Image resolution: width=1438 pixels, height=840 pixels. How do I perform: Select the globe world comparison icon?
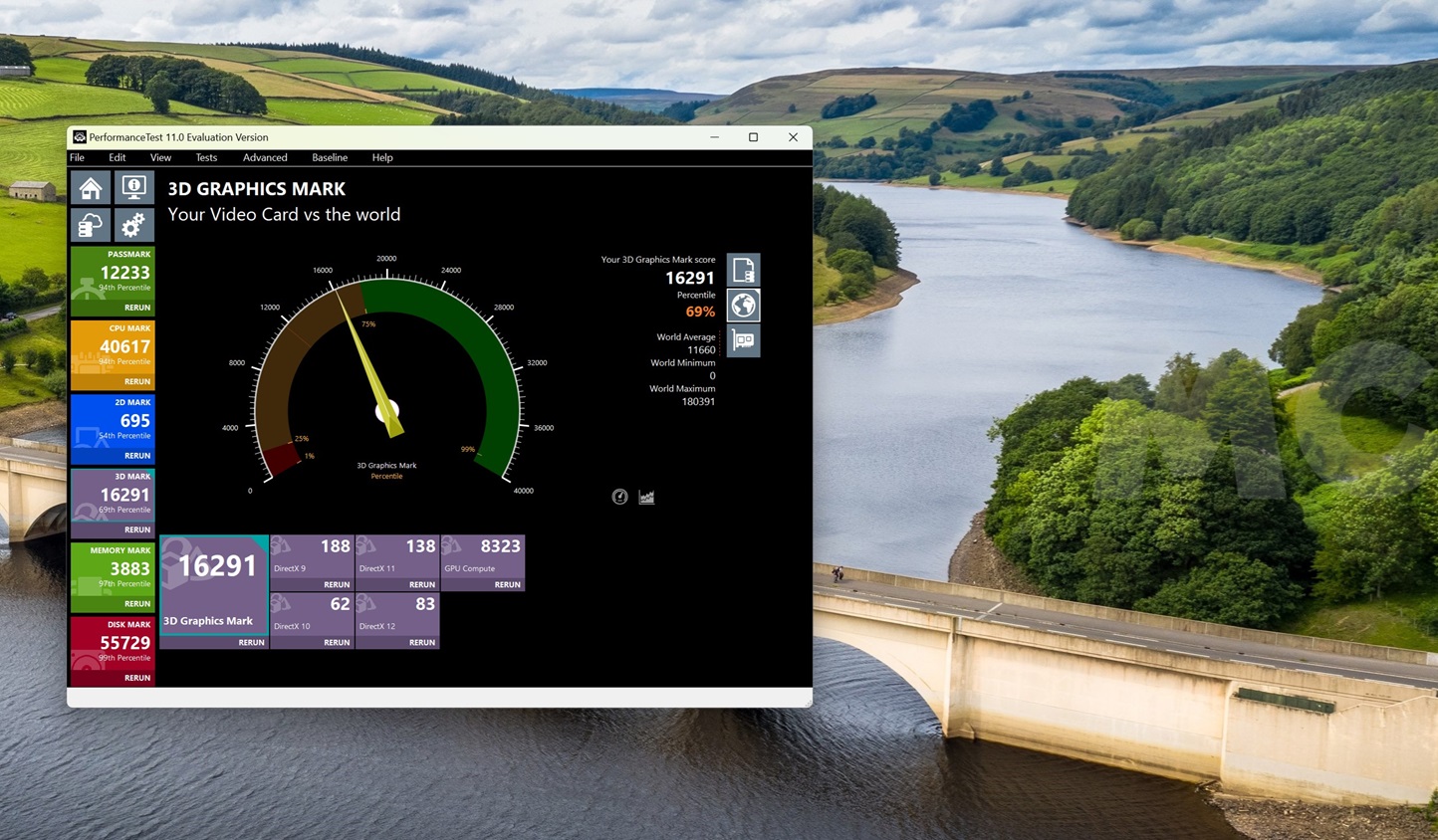(743, 306)
